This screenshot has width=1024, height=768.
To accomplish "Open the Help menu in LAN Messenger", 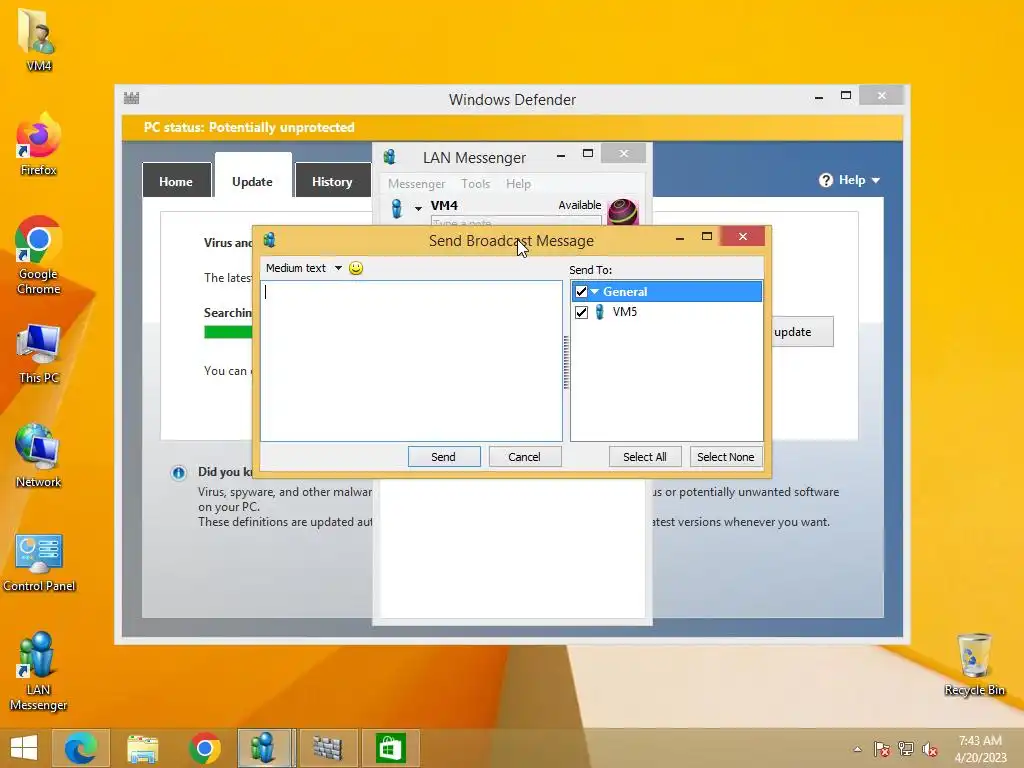I will coord(519,184).
